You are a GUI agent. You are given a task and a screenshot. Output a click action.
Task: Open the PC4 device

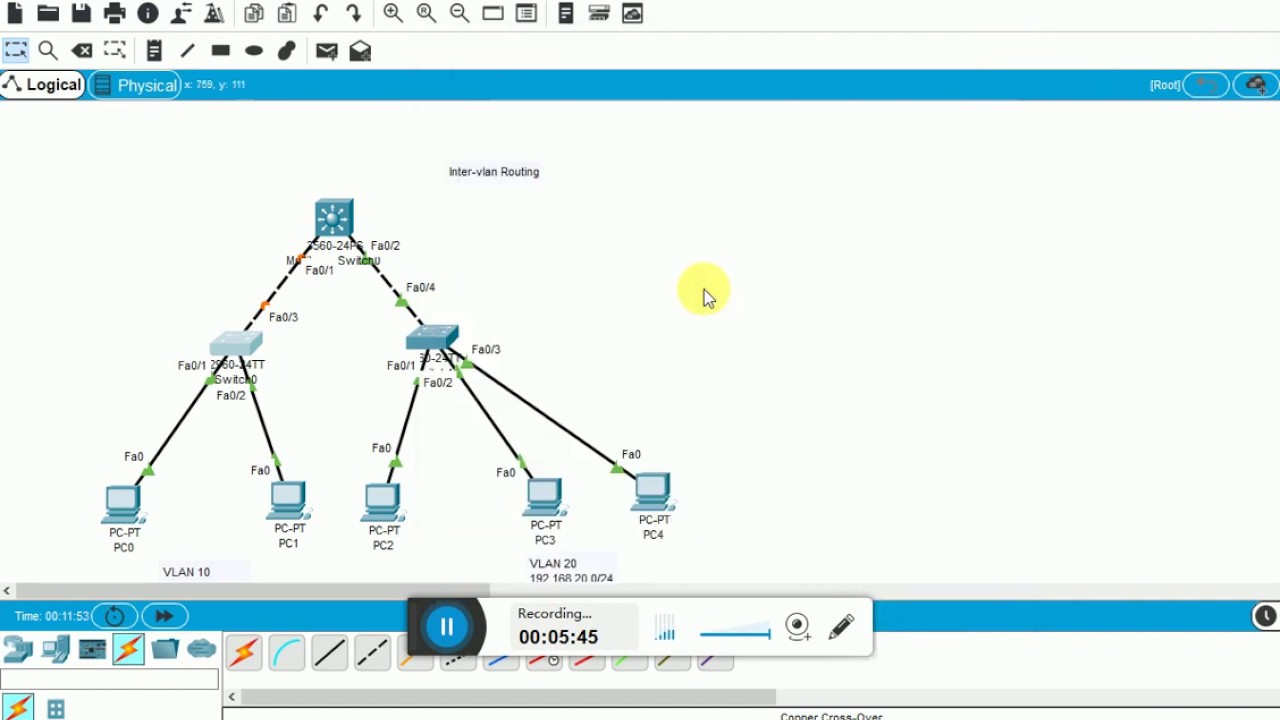(652, 492)
